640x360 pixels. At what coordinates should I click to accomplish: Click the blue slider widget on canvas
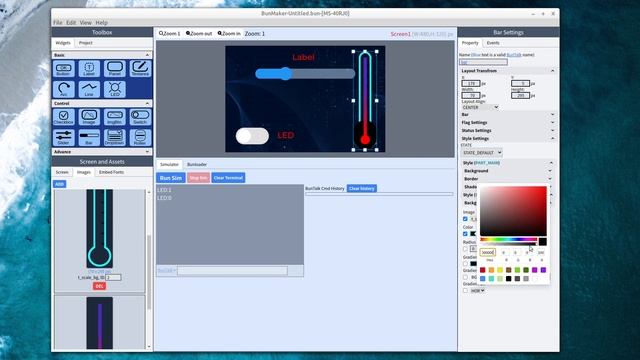point(305,73)
